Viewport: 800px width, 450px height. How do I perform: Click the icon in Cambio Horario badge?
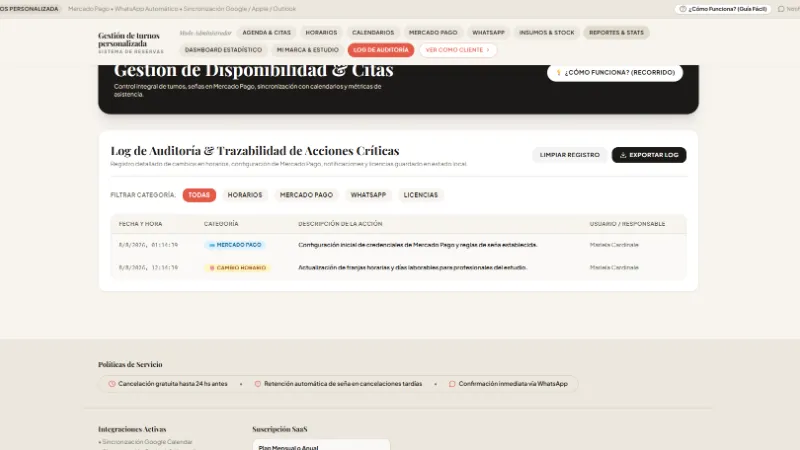(212, 268)
